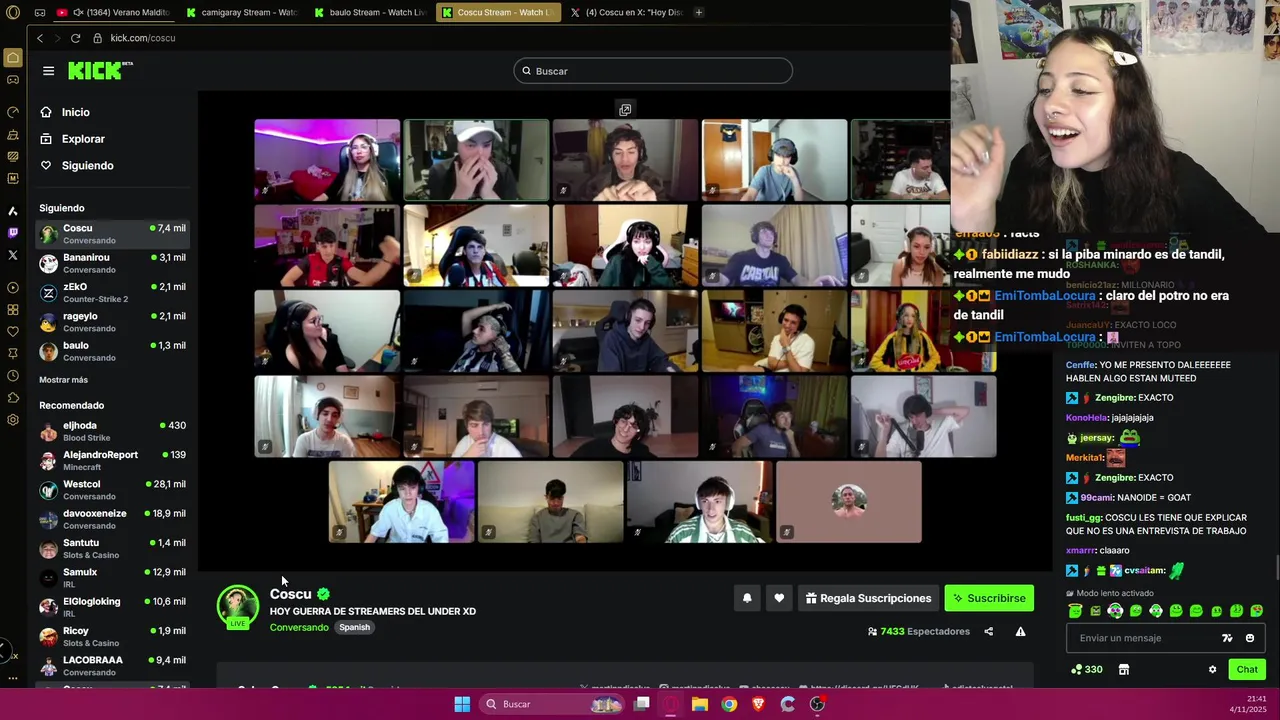
Task: Open LACOBRAAA recommended channel
Action: [x=112, y=665]
